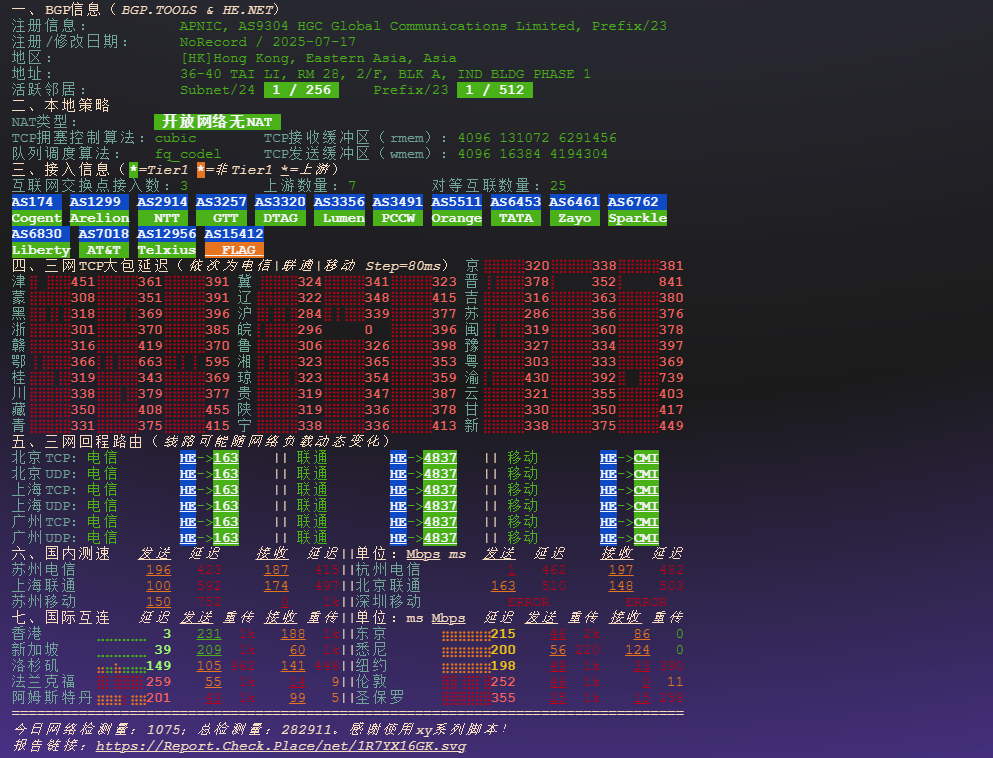Click the orange AS15412 FLAG badge

tap(234, 242)
